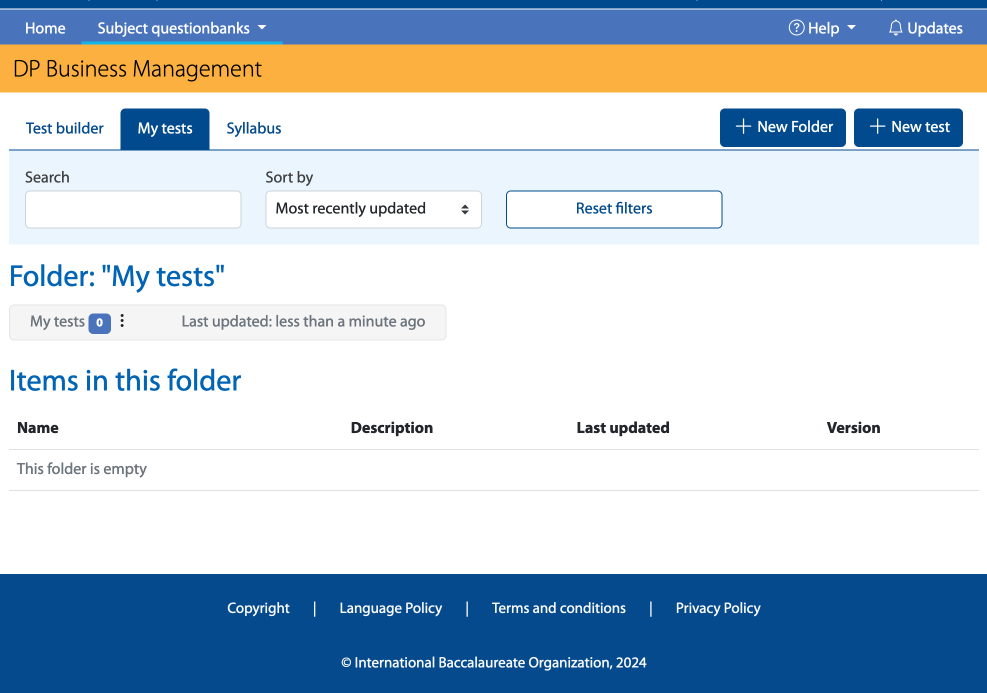Click the Updates bell icon
This screenshot has height=693, width=987.
pyautogui.click(x=895, y=28)
